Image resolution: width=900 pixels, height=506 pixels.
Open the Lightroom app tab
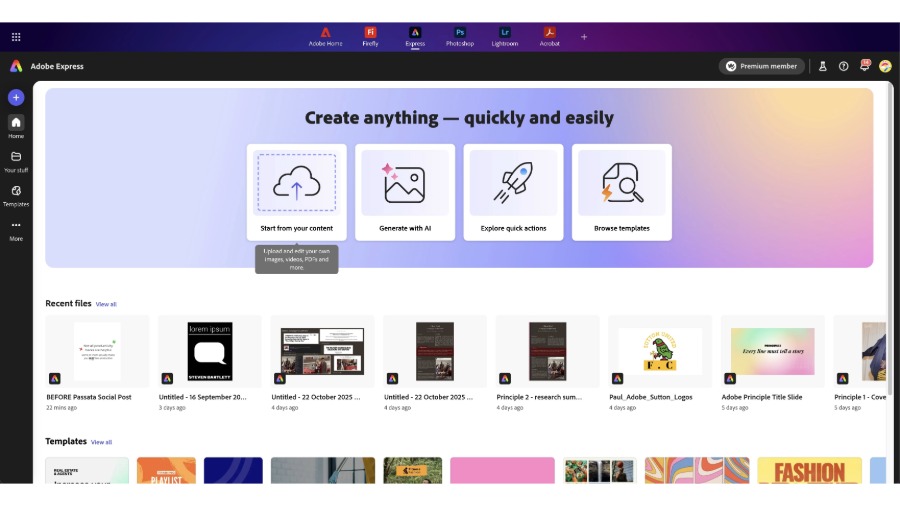[x=505, y=37]
